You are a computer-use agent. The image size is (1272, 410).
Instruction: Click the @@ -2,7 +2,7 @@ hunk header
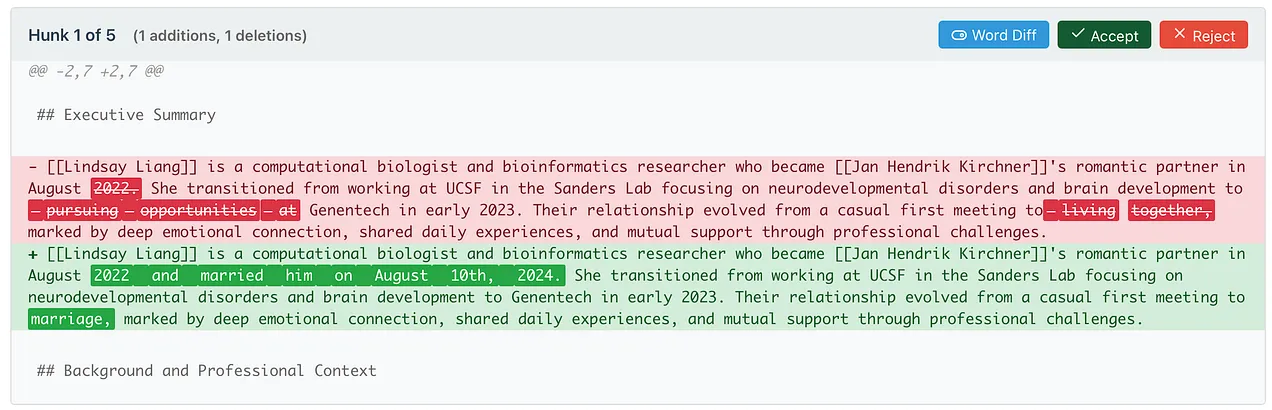point(100,72)
